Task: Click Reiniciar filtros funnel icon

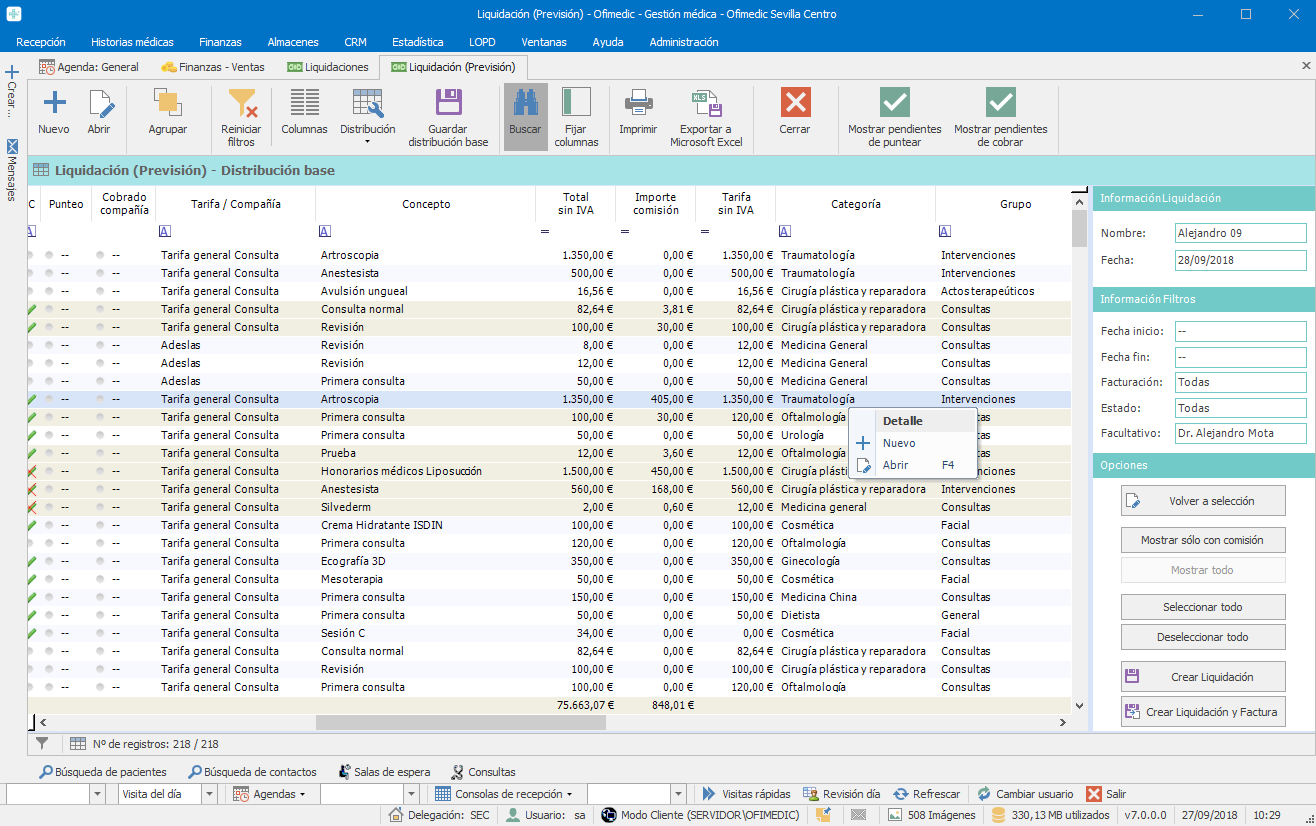Action: tap(241, 103)
